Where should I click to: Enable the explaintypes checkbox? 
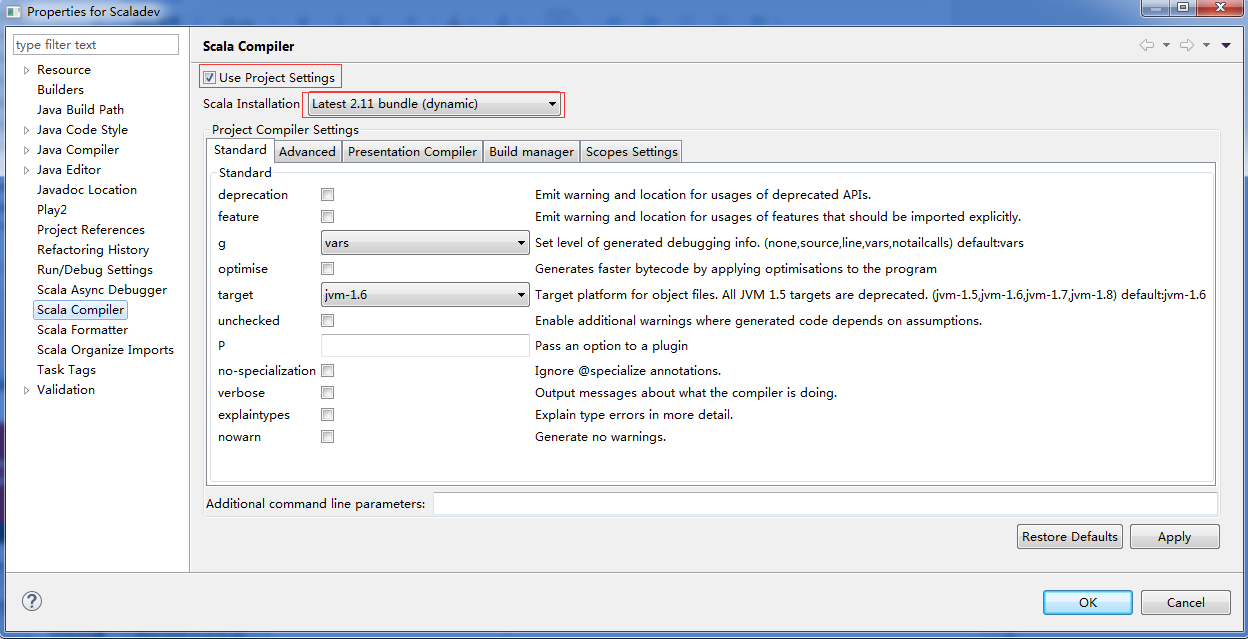point(327,415)
